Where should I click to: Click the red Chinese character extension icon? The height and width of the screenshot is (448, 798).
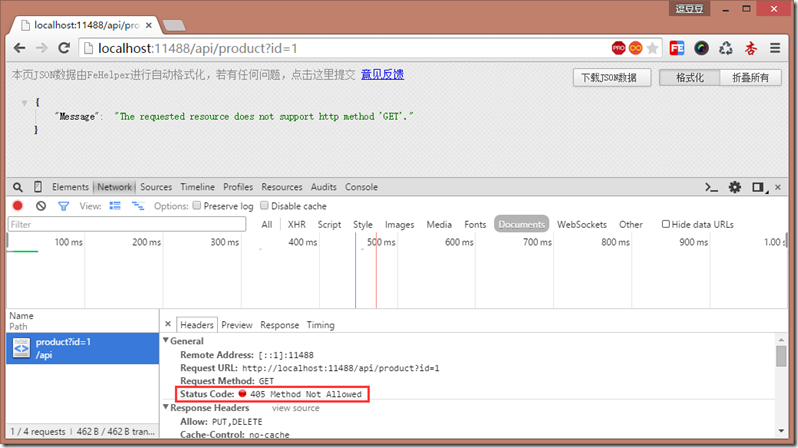pyautogui.click(x=751, y=48)
